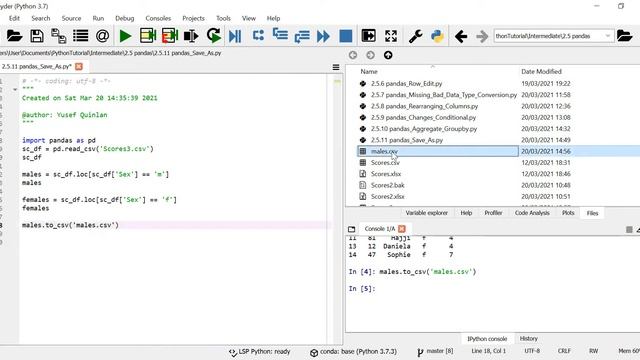Open the PYTHONPATH manager Python icon
This screenshot has height=360, width=640.
tap(437, 36)
